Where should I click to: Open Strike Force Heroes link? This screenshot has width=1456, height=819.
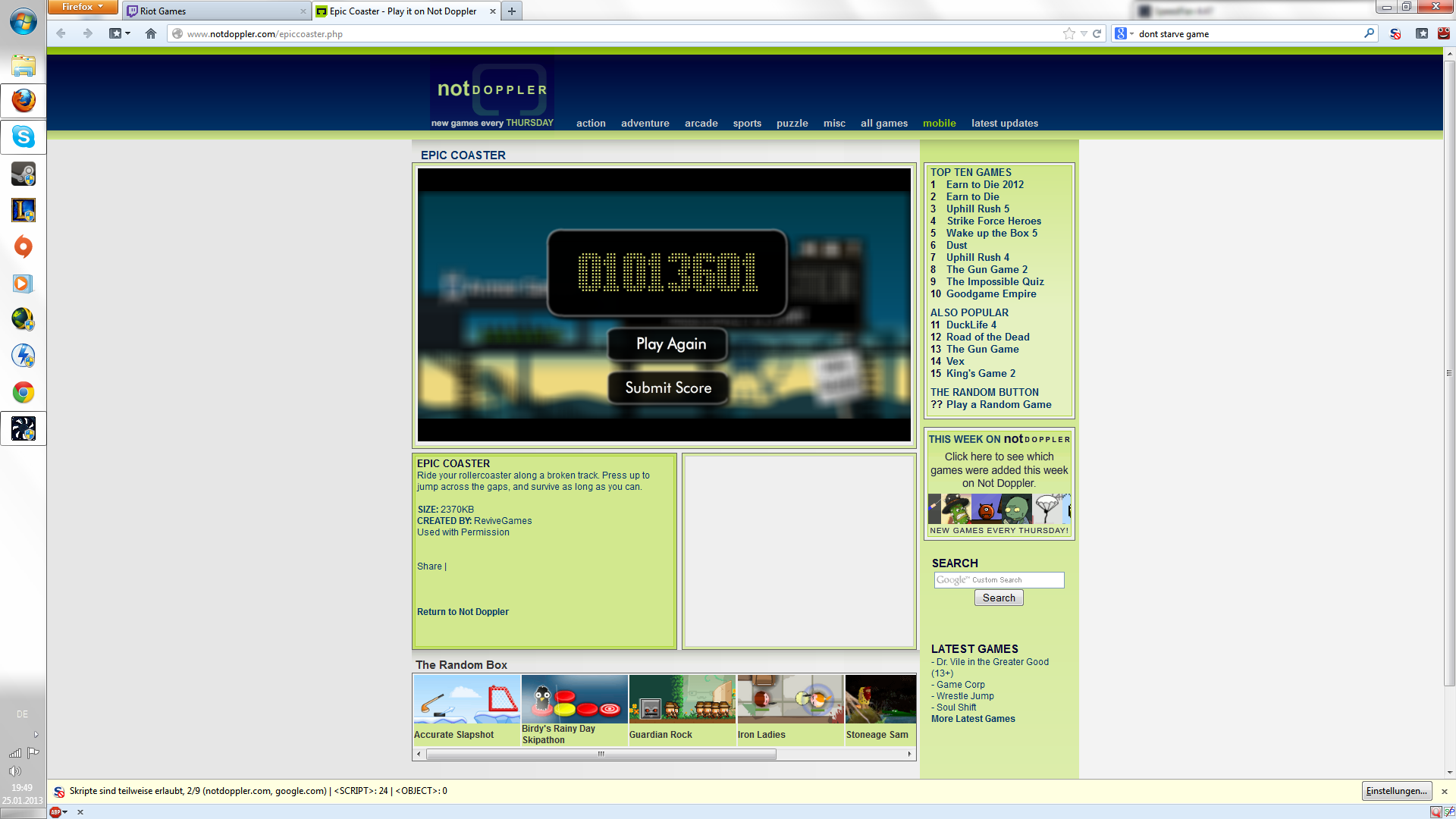click(994, 221)
